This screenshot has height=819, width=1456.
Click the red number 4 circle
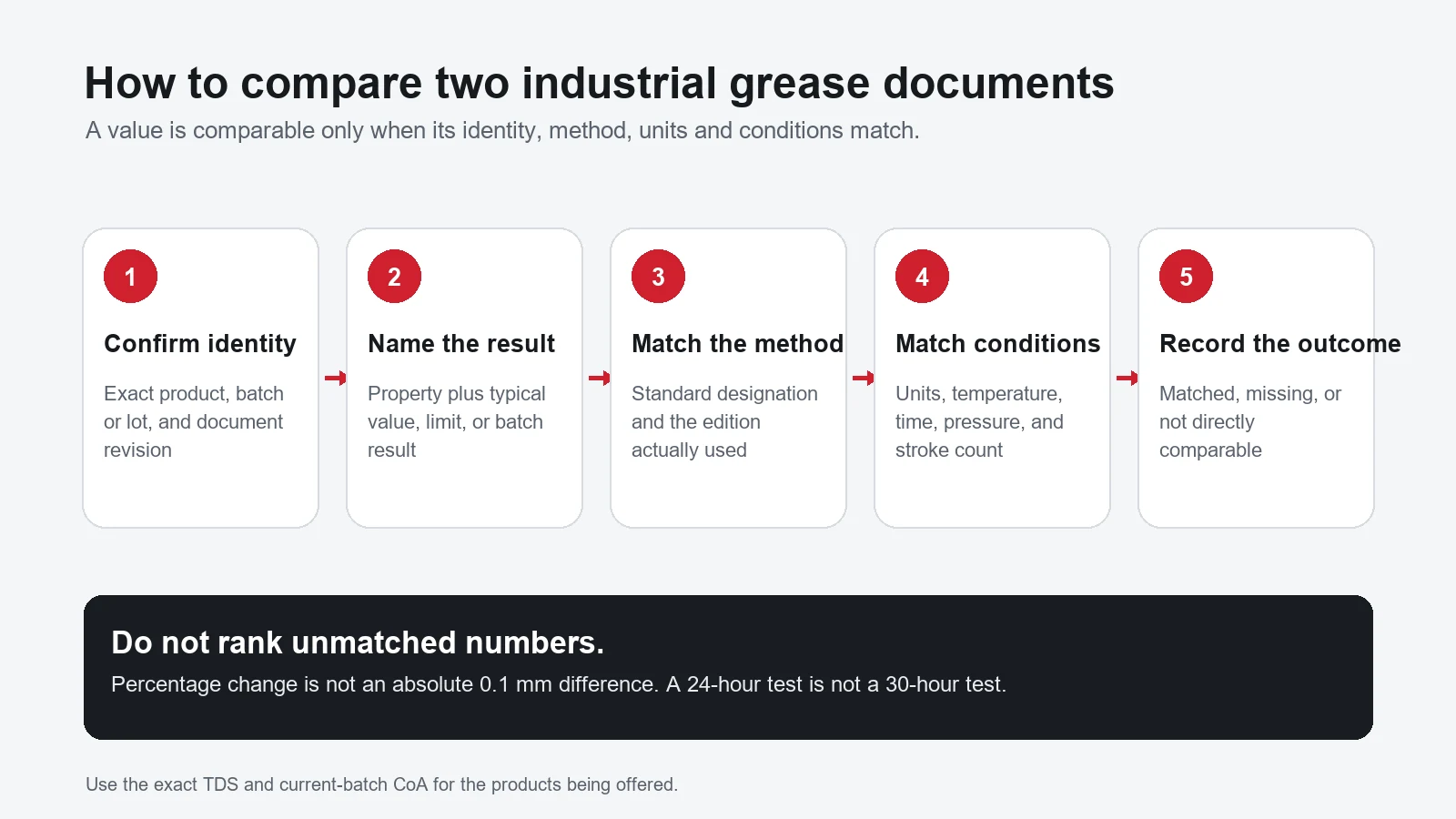922,276
